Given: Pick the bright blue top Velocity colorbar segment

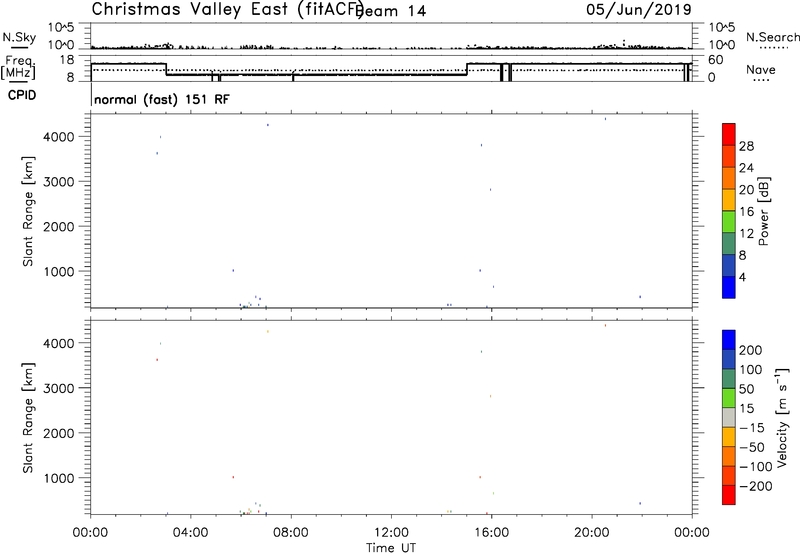Looking at the screenshot, I should [729, 340].
